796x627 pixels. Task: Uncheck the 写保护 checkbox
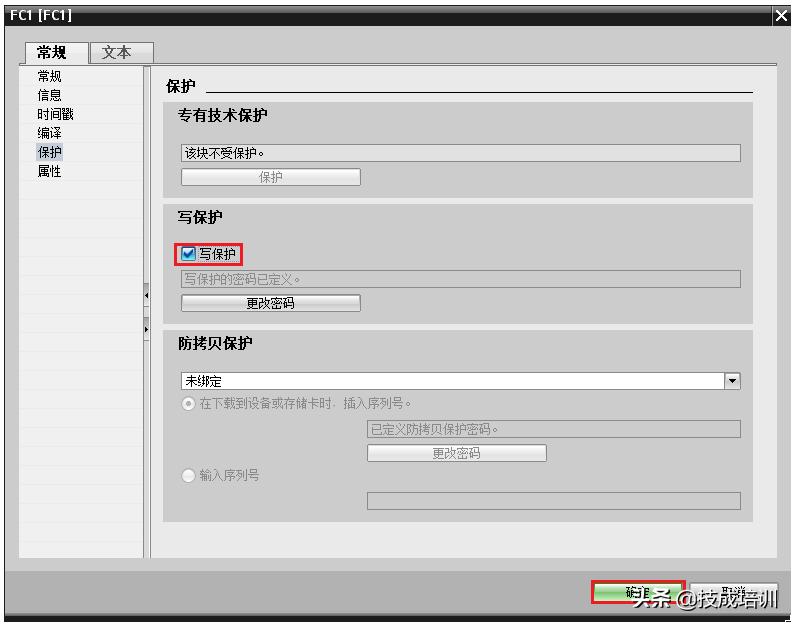click(188, 254)
